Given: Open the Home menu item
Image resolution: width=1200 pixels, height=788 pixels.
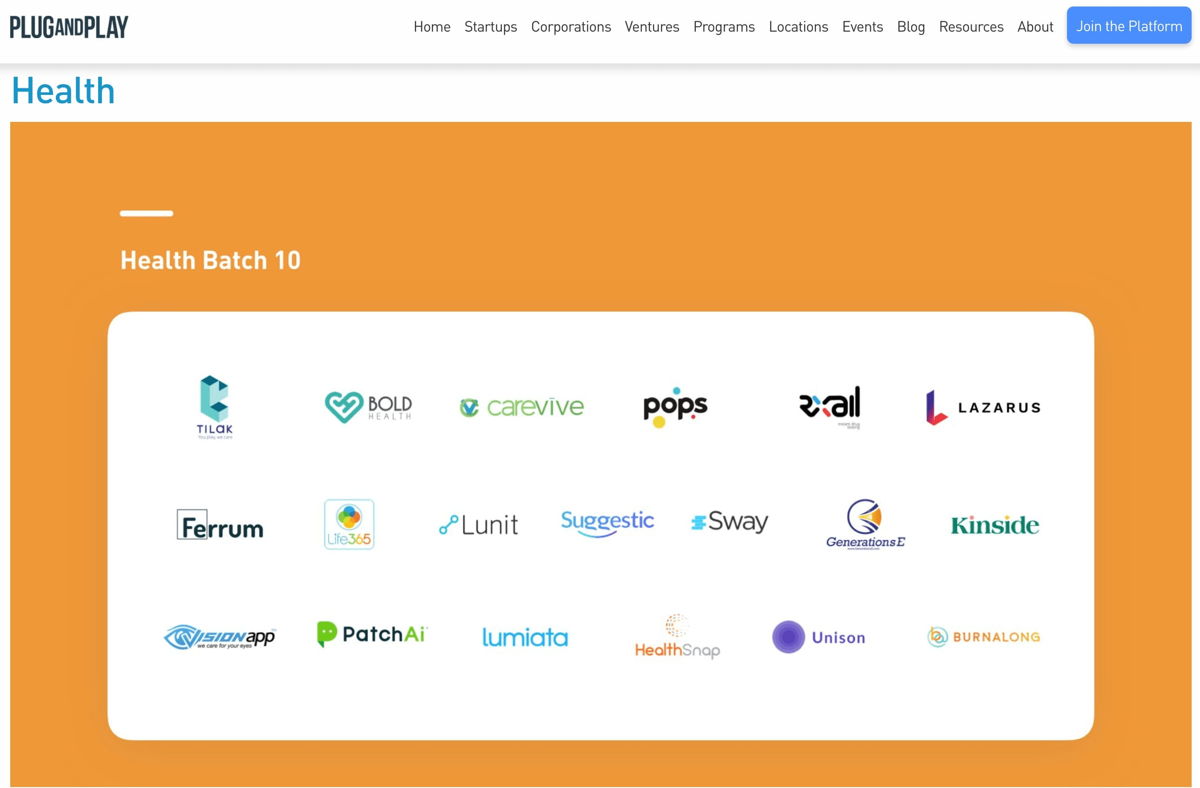Looking at the screenshot, I should click(432, 27).
